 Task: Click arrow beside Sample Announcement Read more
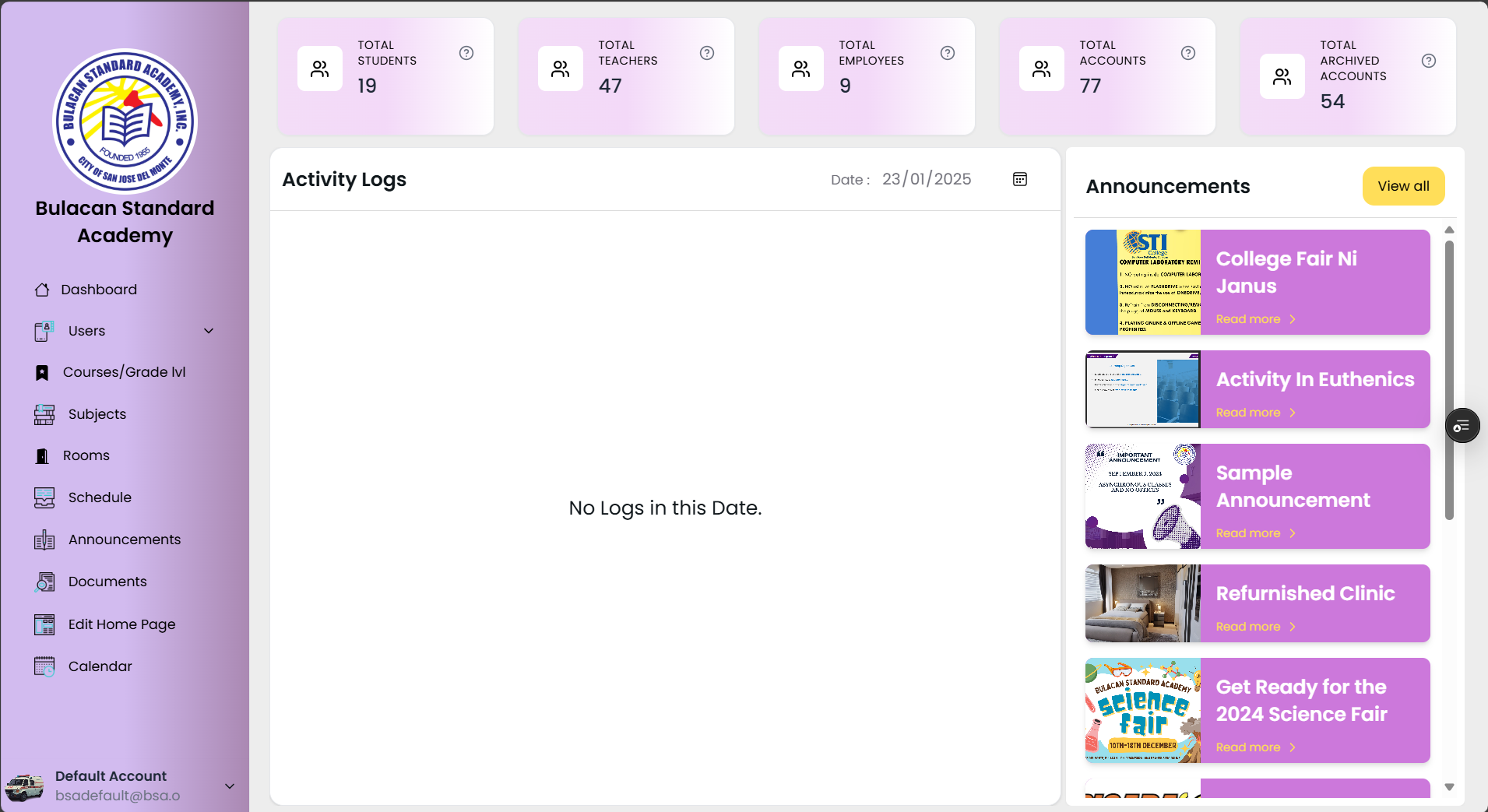click(1293, 533)
